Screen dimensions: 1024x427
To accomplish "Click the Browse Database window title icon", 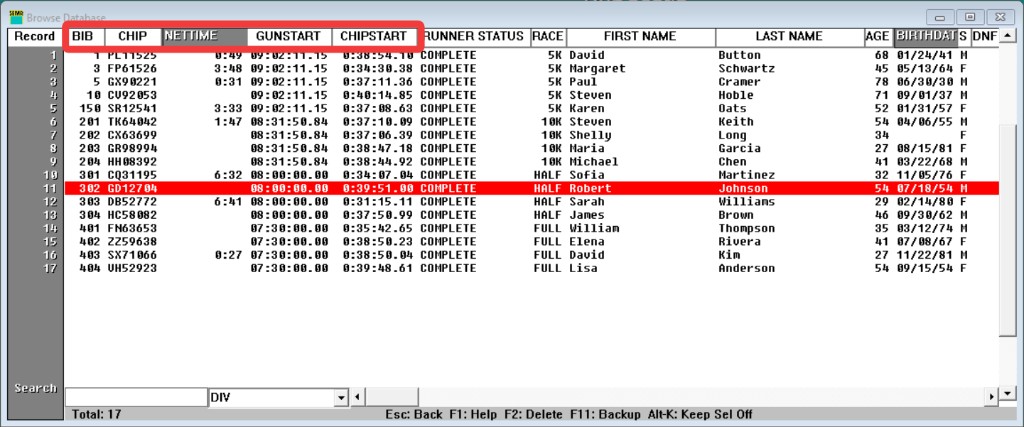I will tap(16, 17).
